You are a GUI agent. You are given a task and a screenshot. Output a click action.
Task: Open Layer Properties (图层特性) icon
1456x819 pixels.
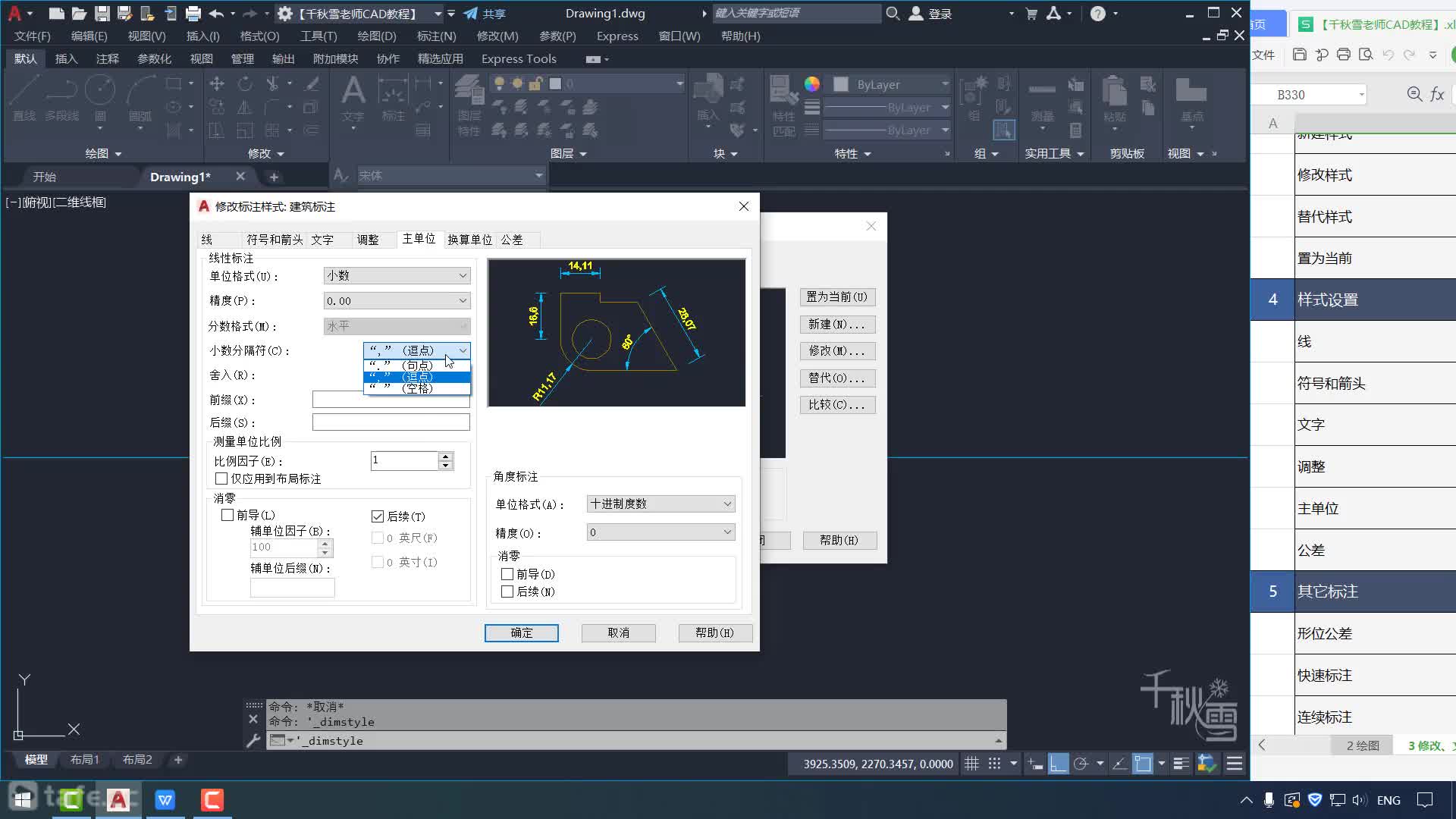(x=469, y=105)
